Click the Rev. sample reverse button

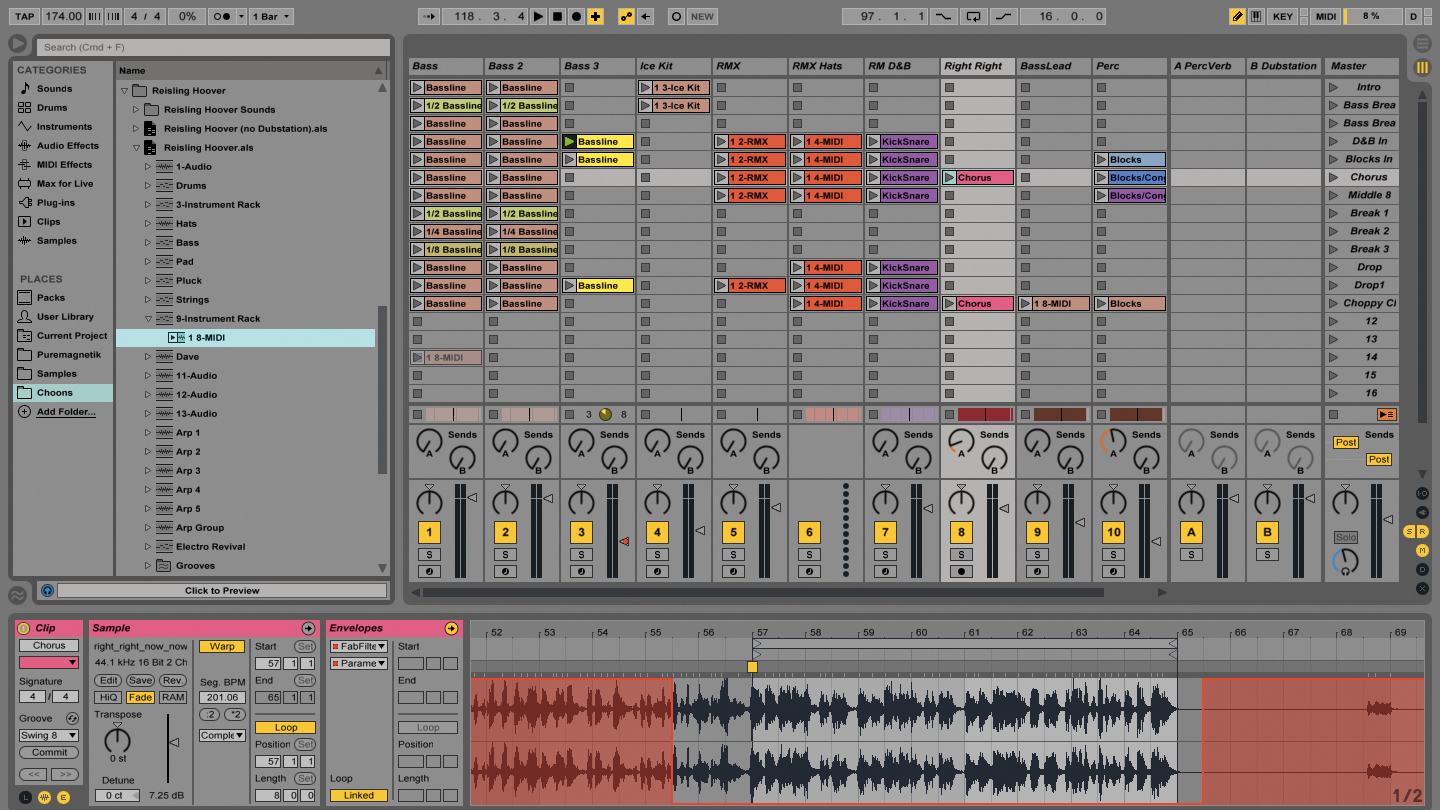point(173,680)
